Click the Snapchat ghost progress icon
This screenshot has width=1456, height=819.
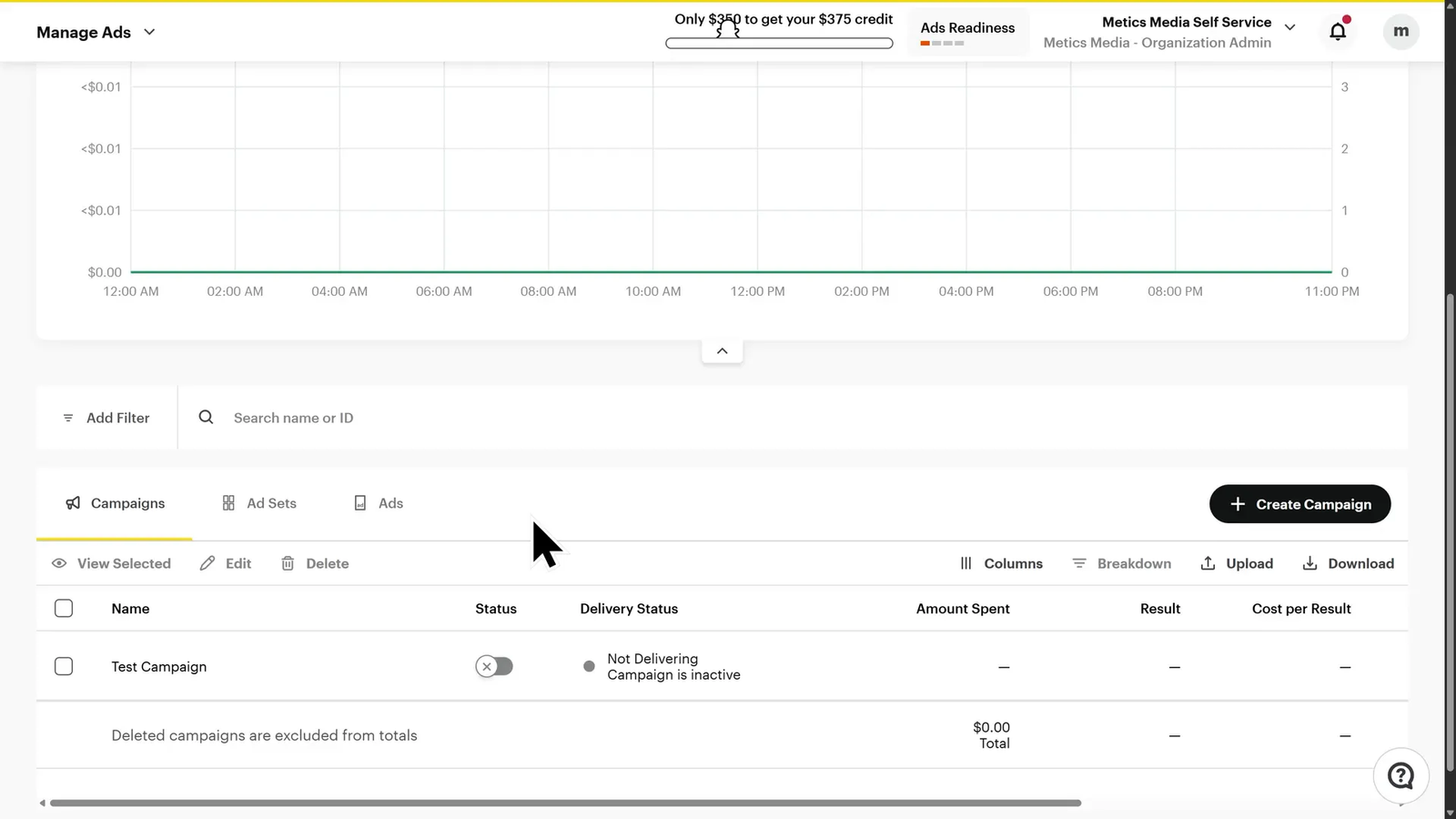coord(727,28)
